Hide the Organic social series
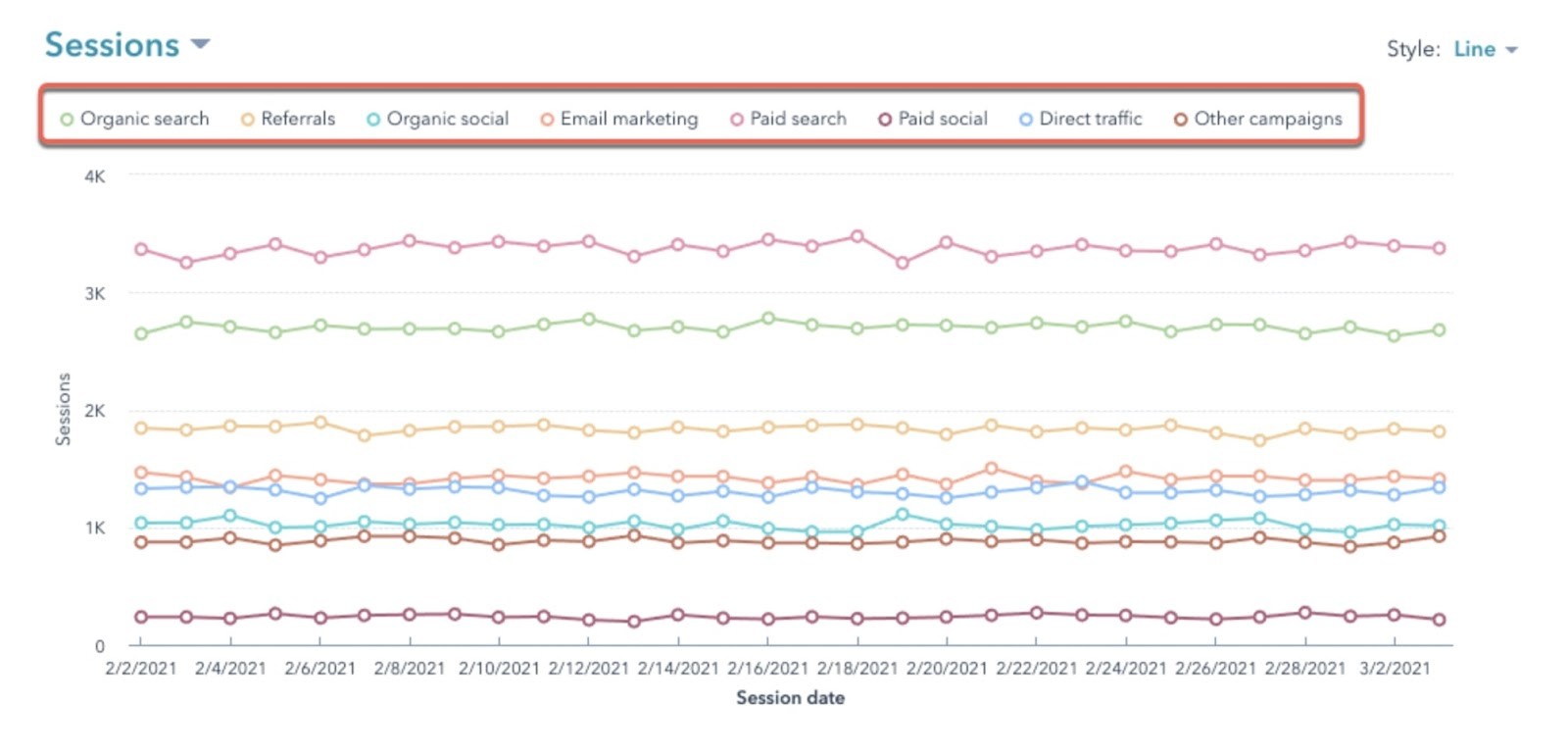 (437, 119)
